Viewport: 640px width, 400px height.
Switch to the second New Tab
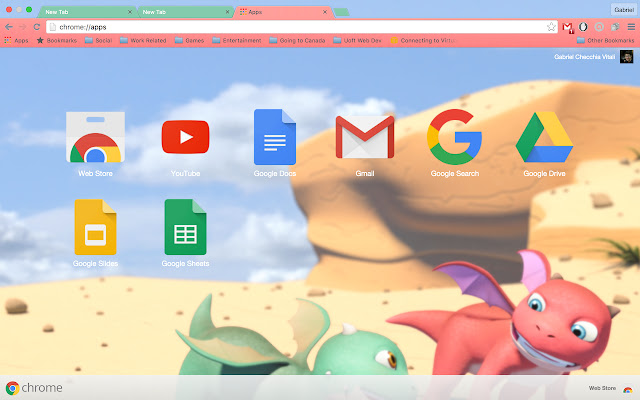[184, 12]
